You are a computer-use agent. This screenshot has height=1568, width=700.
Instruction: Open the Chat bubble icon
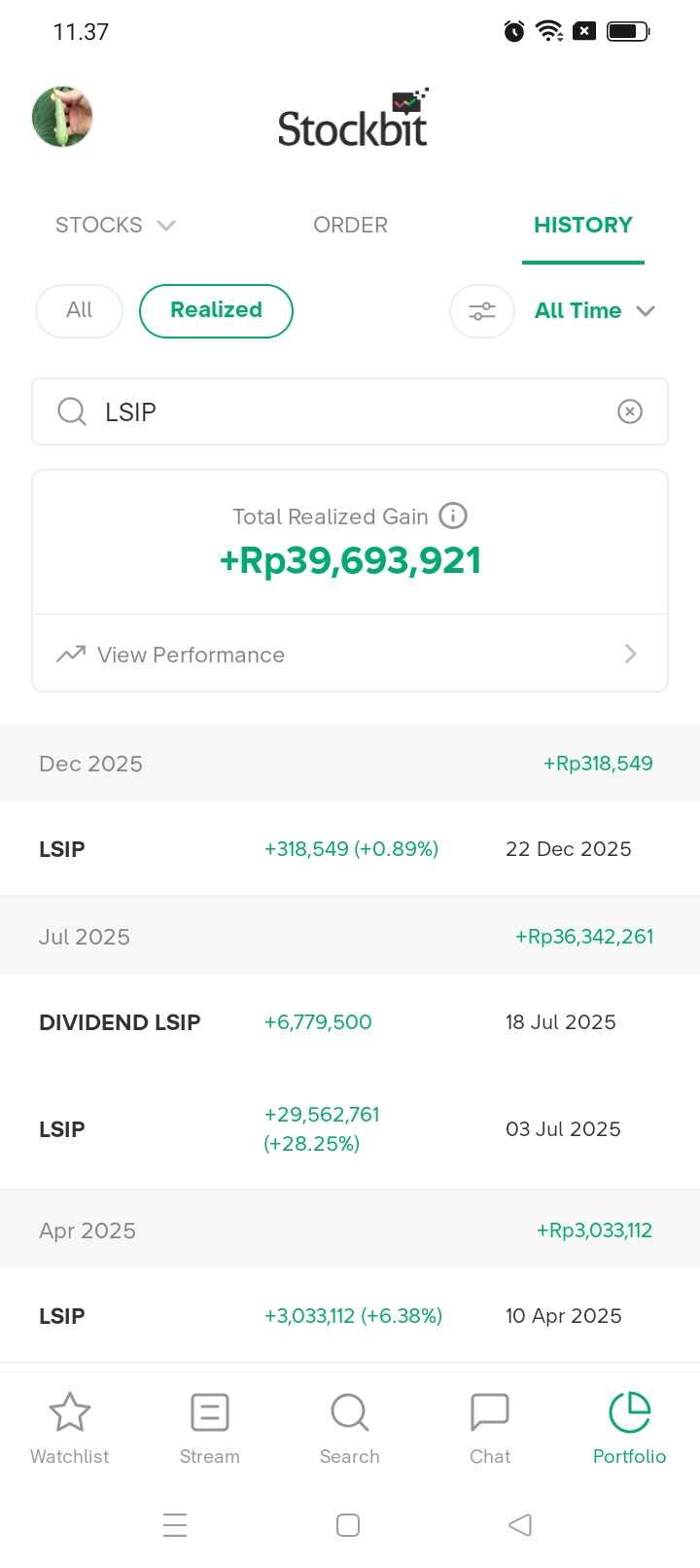pyautogui.click(x=490, y=1412)
